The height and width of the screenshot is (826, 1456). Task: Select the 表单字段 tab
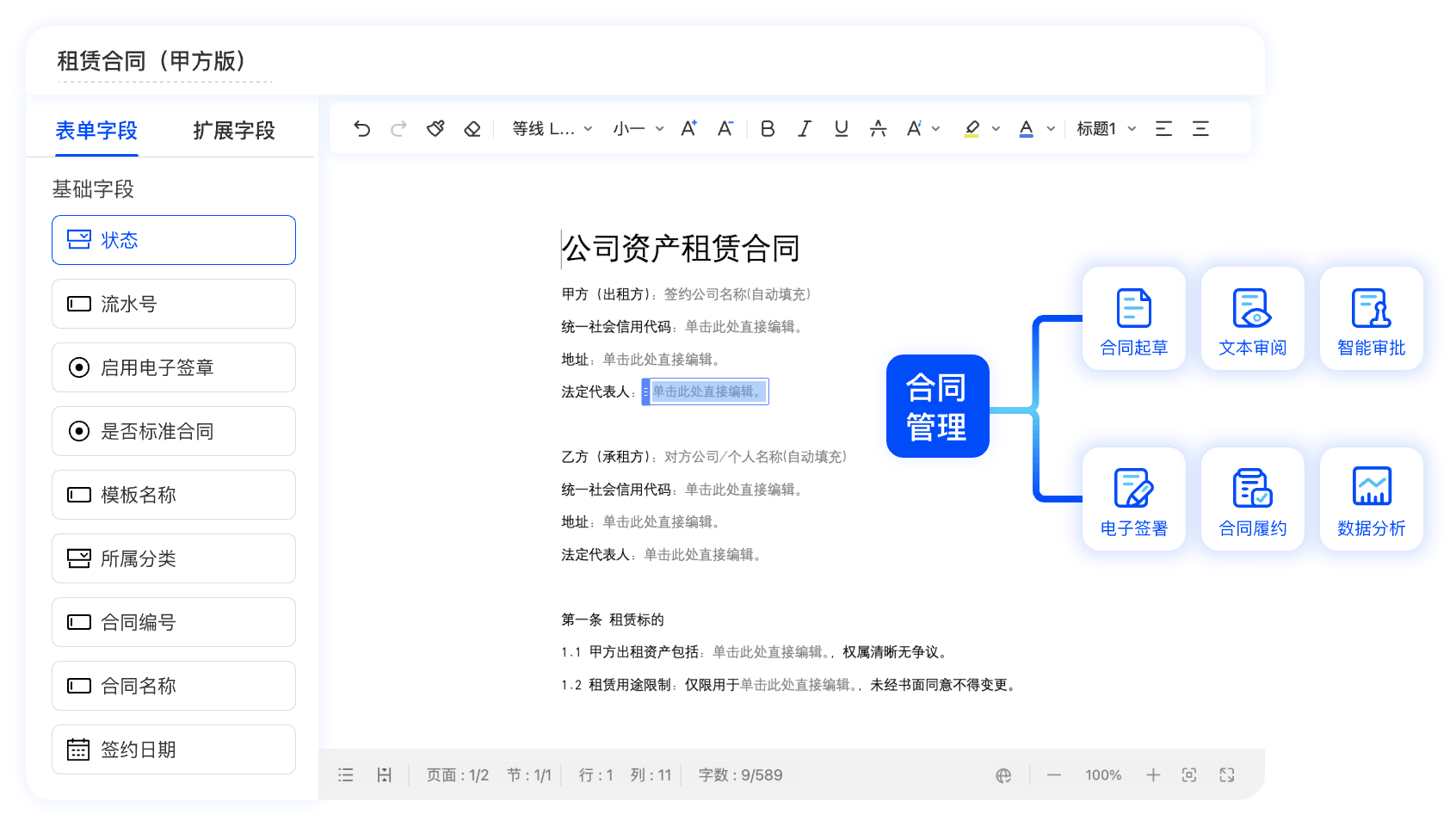[x=96, y=131]
